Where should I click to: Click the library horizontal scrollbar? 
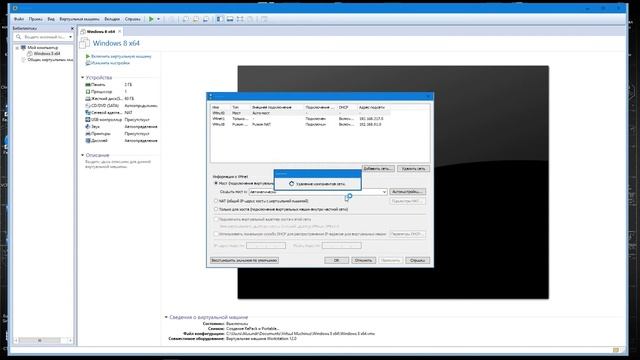click(43, 340)
